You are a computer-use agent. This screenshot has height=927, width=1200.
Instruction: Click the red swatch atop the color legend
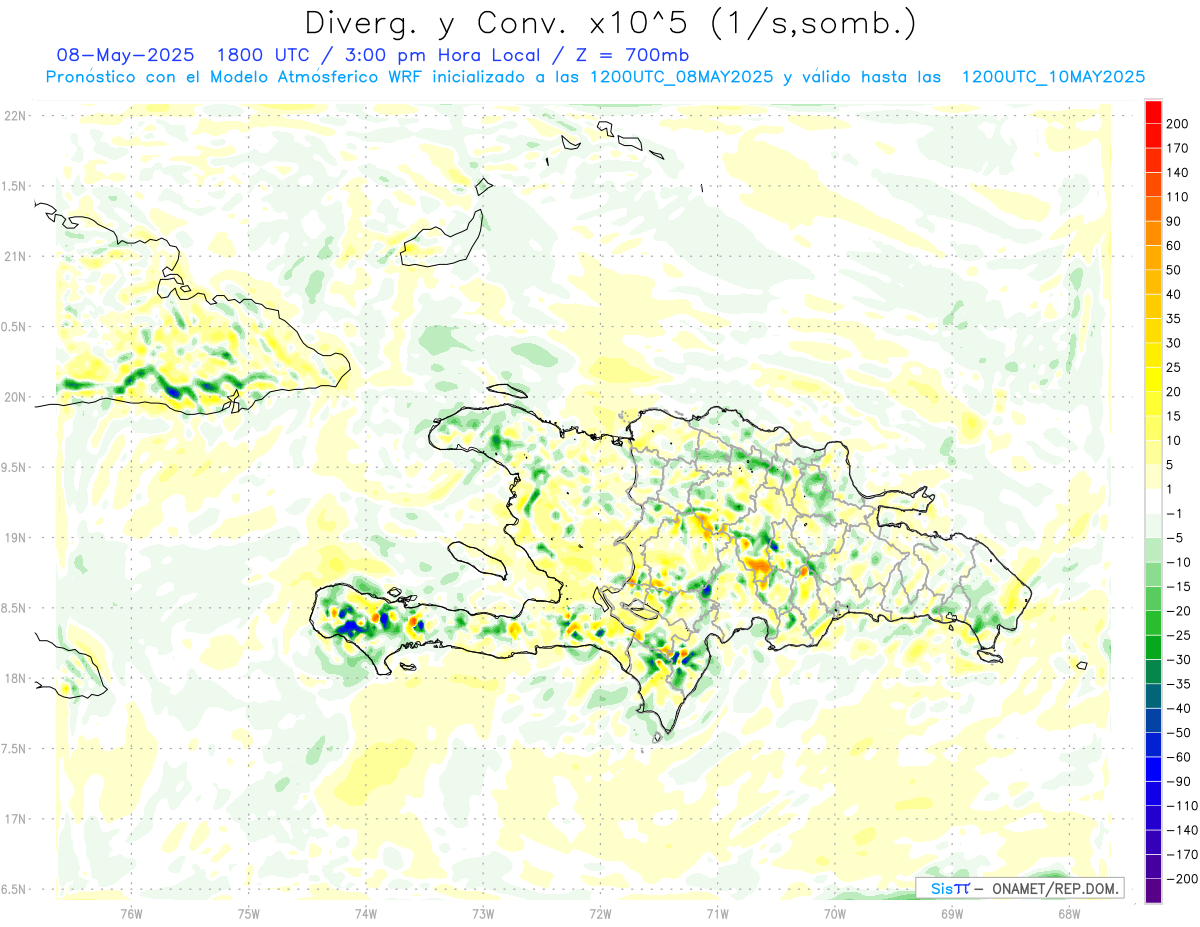point(1153,111)
